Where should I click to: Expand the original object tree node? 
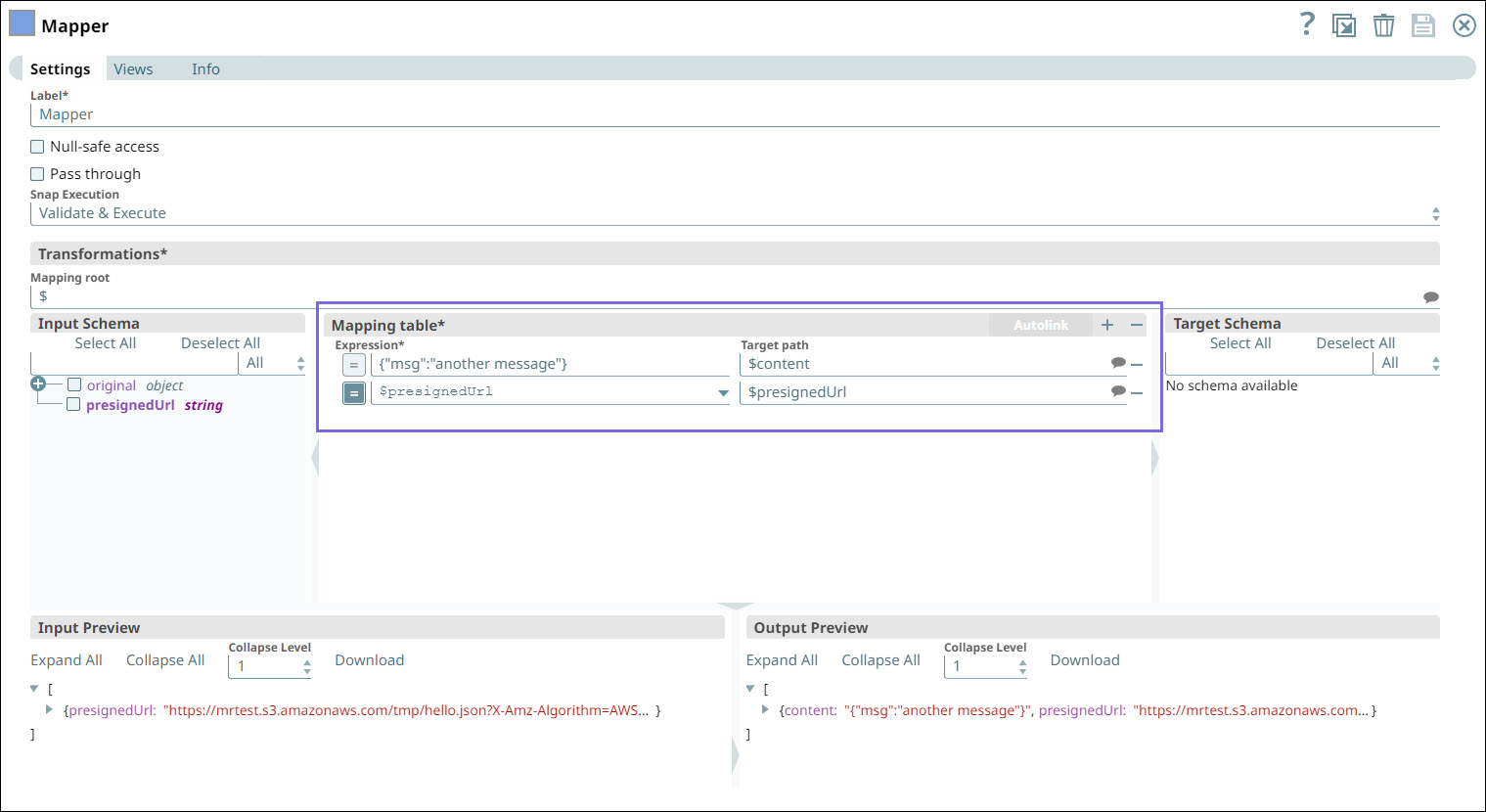point(38,384)
